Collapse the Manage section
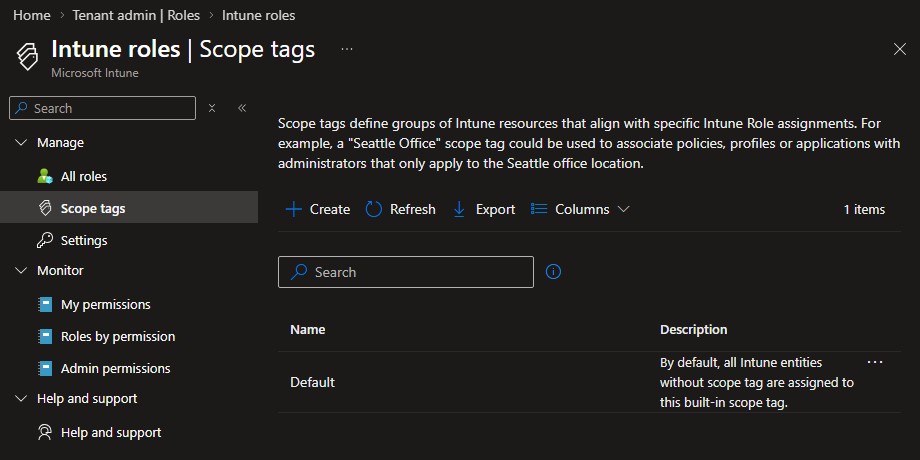Viewport: 920px width, 460px height. (x=22, y=143)
